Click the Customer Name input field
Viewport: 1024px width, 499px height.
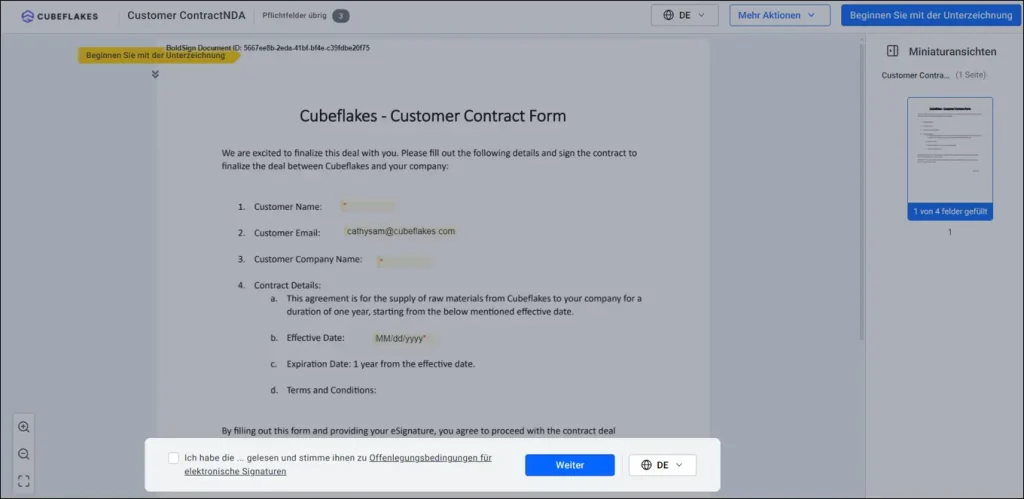368,206
